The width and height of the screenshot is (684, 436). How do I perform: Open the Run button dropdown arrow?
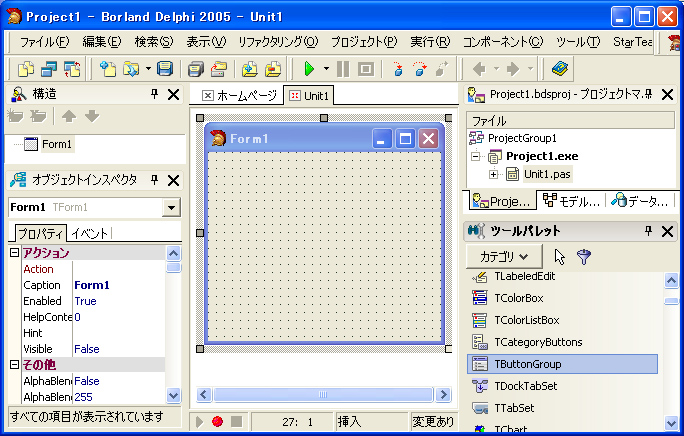326,69
